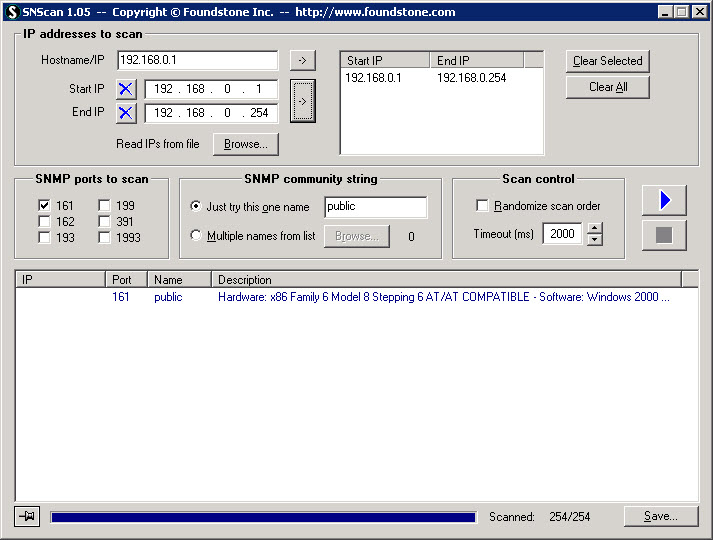Enable SNMP port 162
The width and height of the screenshot is (713, 540).
point(44,221)
